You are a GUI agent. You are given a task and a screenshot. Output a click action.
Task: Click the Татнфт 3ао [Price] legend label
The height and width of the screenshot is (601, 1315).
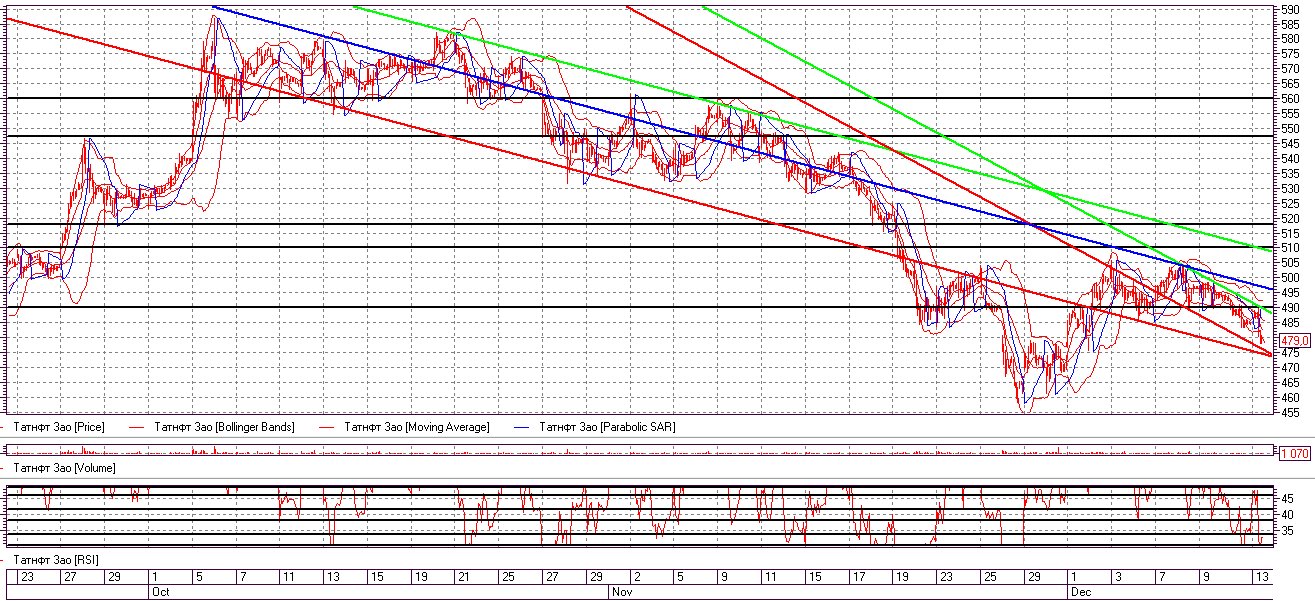click(x=58, y=427)
